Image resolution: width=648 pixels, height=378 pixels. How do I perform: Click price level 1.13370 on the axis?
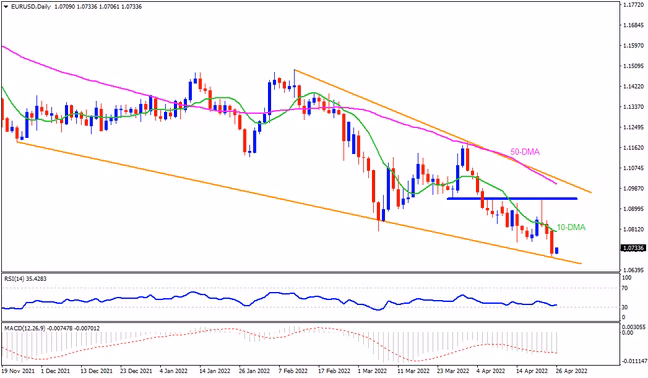tap(634, 107)
